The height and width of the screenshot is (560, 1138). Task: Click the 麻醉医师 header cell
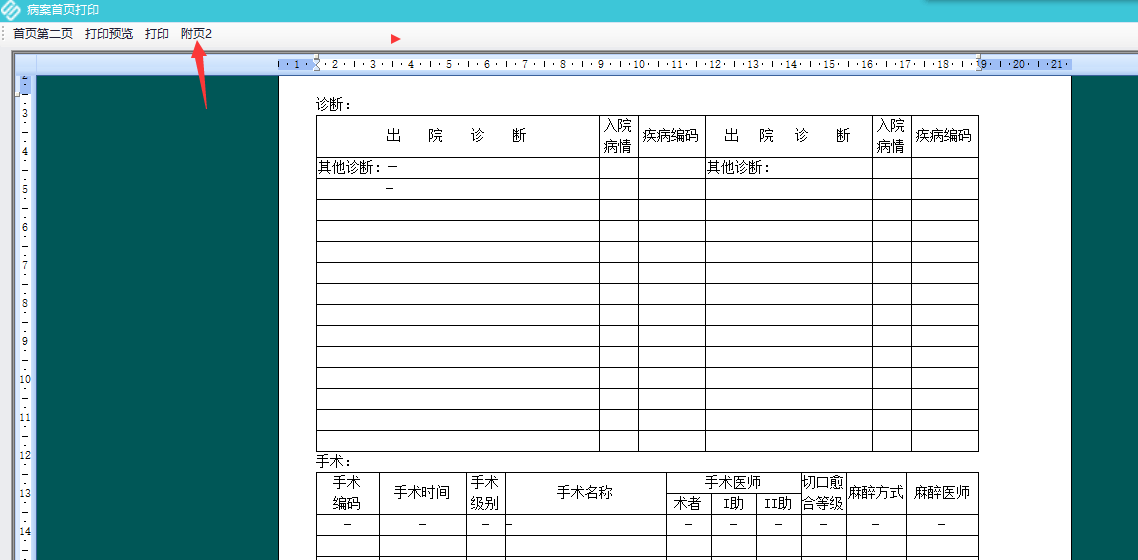(942, 493)
